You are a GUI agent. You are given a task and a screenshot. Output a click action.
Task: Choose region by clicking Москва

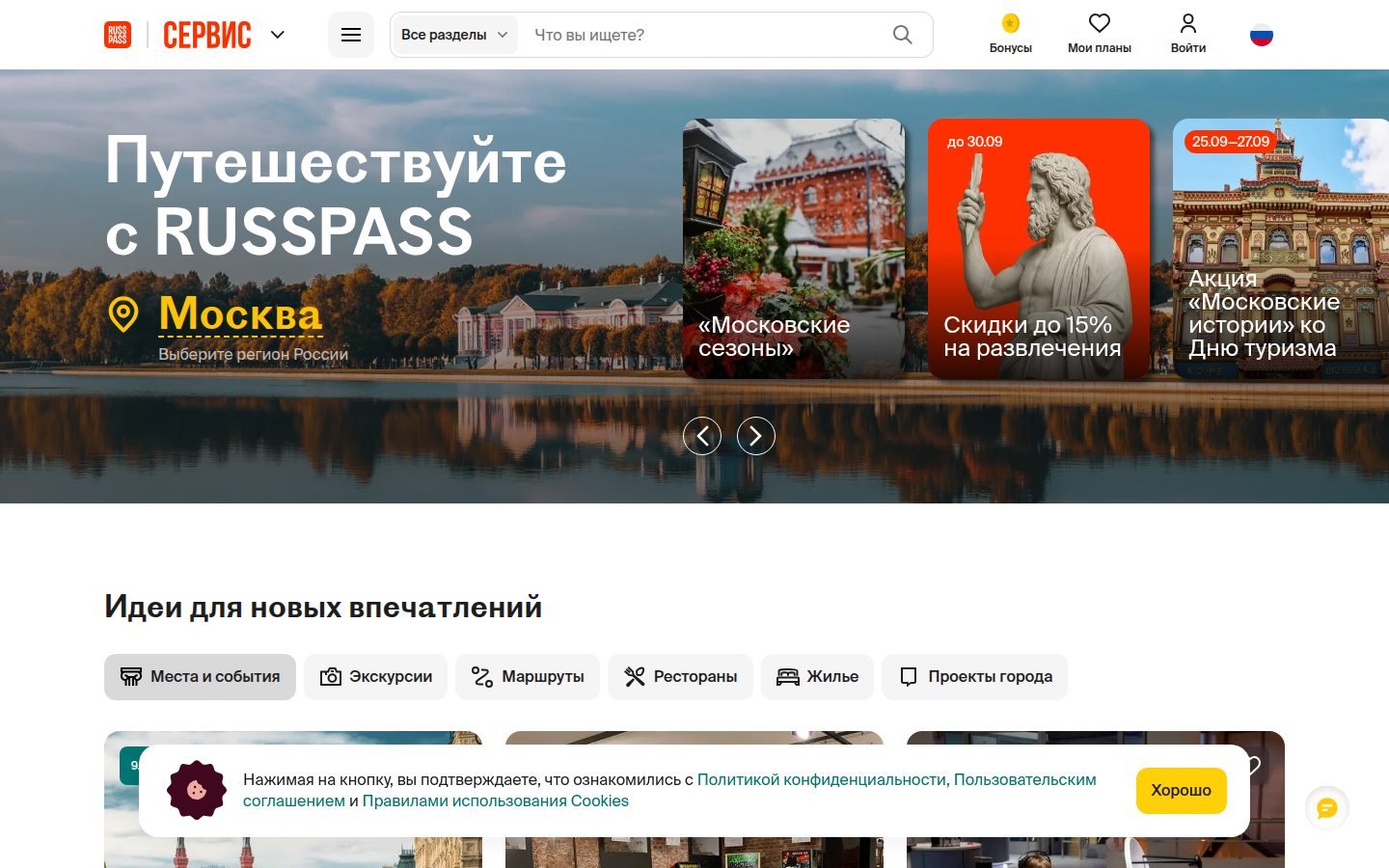tap(240, 314)
